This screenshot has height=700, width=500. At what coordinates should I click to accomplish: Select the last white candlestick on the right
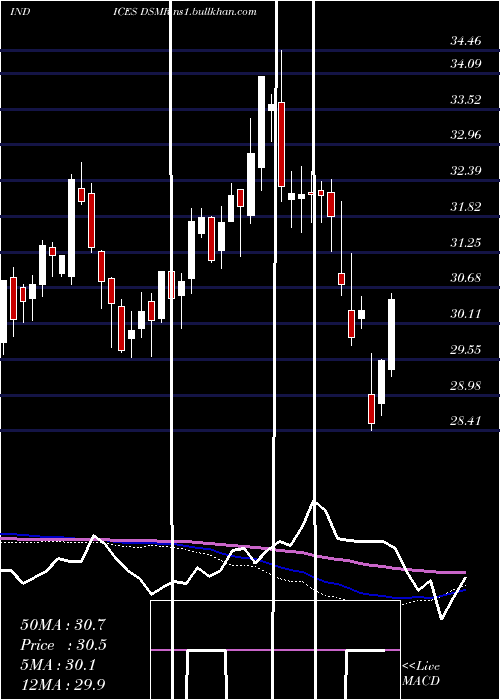392,334
